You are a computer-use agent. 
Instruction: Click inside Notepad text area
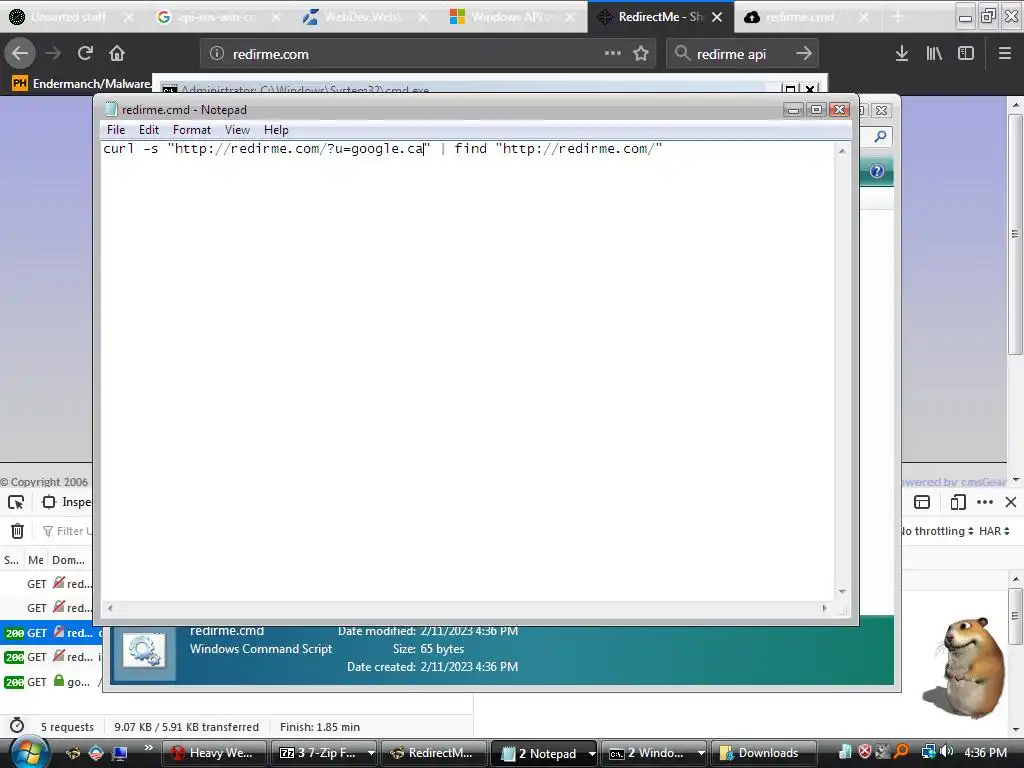(x=468, y=372)
